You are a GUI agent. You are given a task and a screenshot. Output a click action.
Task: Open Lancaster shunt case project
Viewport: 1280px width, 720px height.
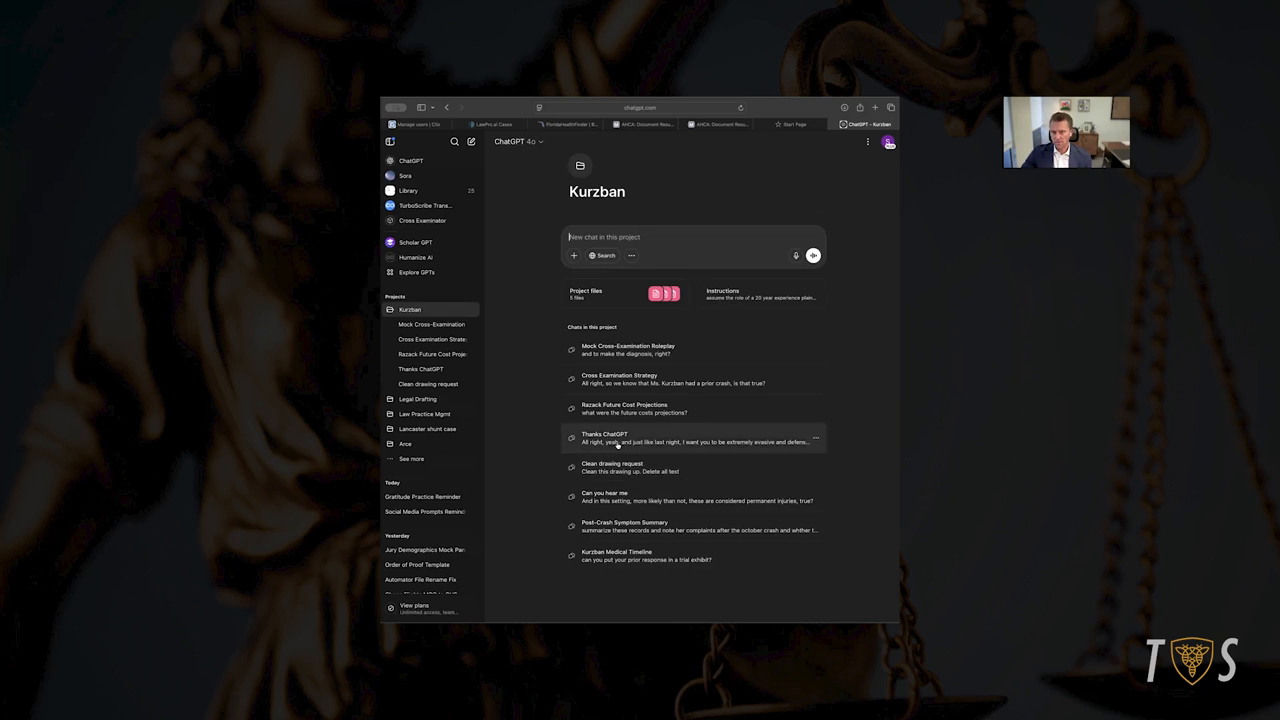431,430
